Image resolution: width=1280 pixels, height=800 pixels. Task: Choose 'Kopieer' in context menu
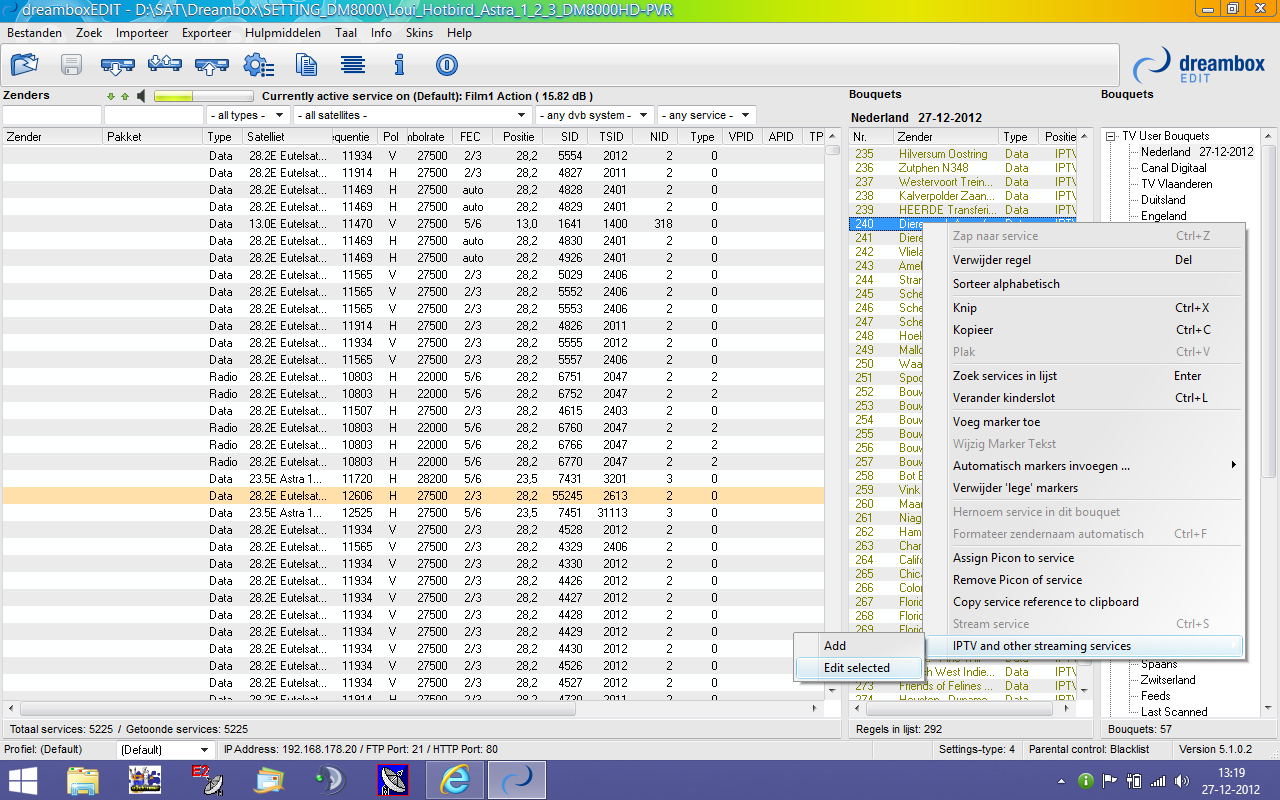[1085, 330]
